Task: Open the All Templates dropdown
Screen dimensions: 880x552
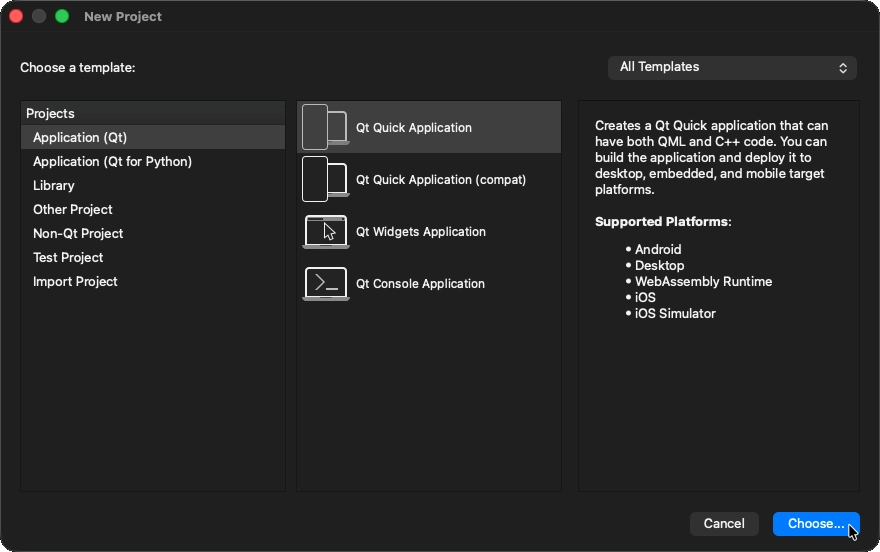Action: [x=732, y=67]
